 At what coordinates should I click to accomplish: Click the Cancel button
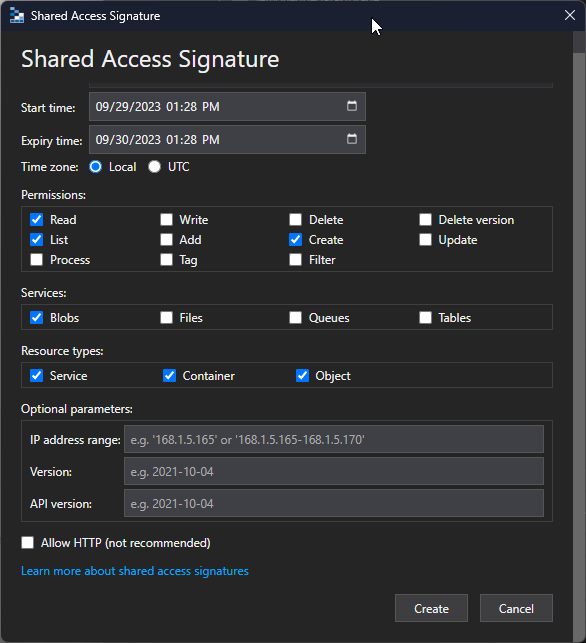(516, 608)
